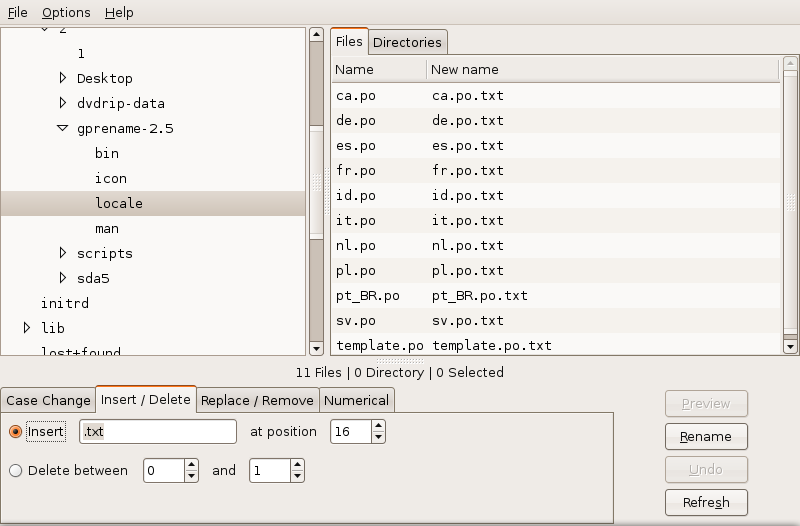This screenshot has width=800, height=526.
Task: Expand the dvdrip-data folder
Action: pos(62,103)
